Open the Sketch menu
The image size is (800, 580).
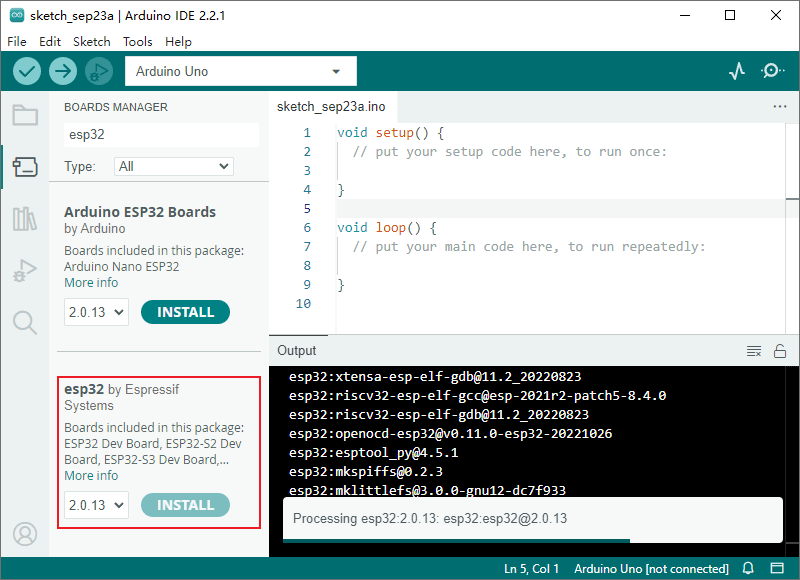click(x=92, y=42)
